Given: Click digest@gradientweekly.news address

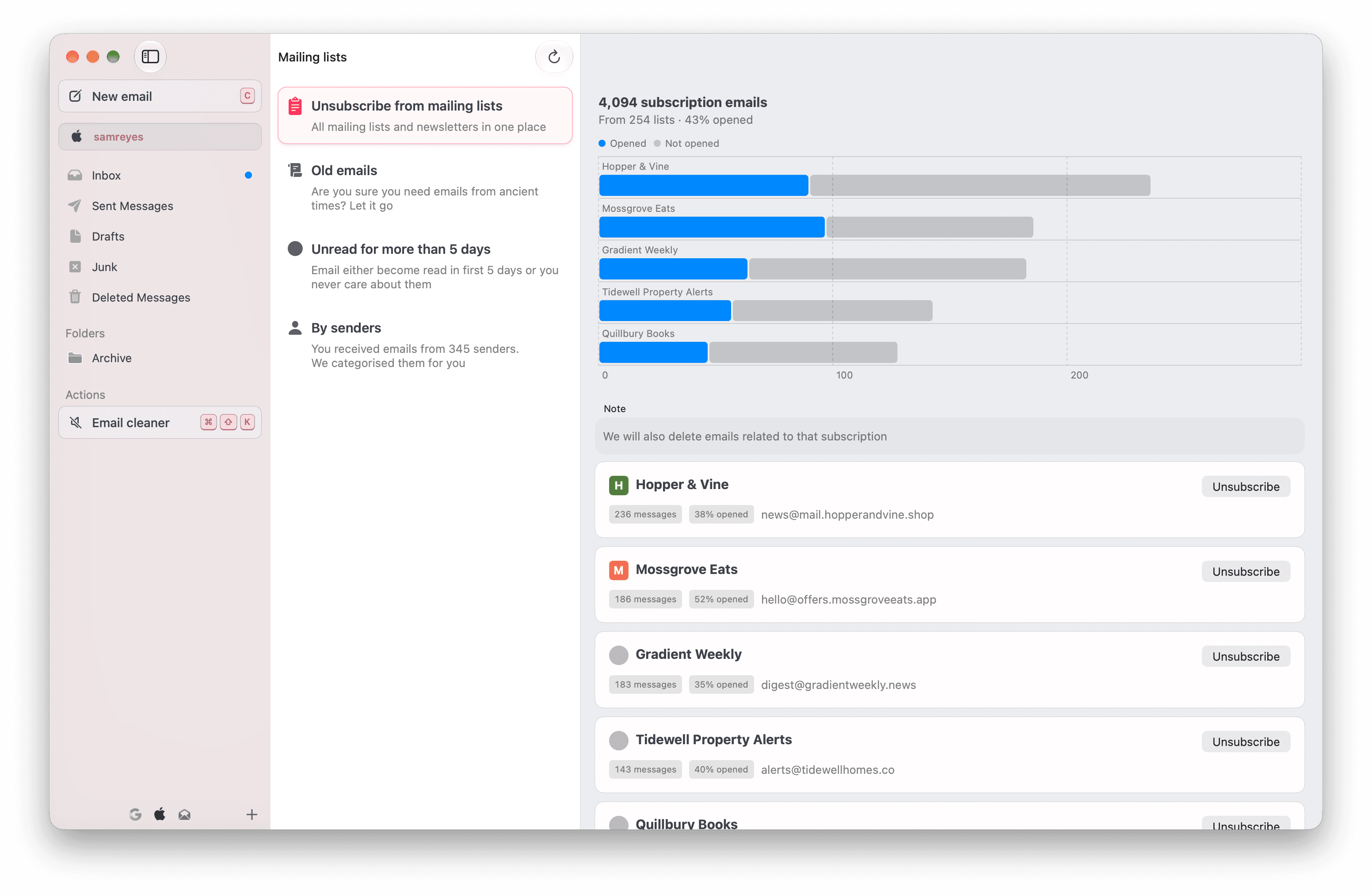Looking at the screenshot, I should (838, 685).
